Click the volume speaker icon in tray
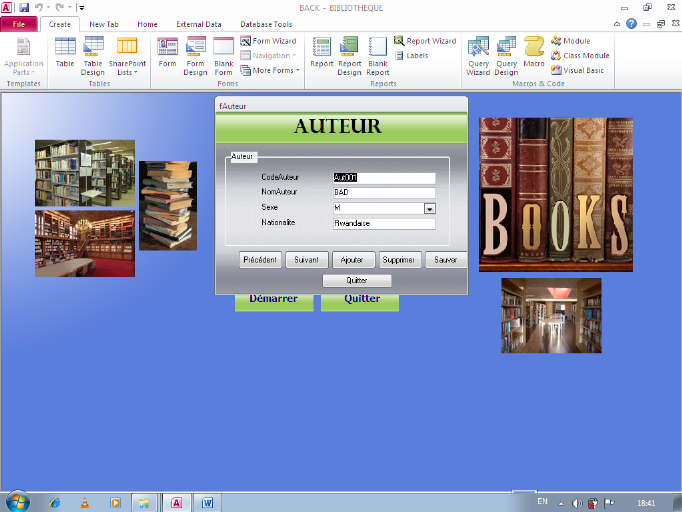Viewport: 682px width, 512px height. click(577, 503)
